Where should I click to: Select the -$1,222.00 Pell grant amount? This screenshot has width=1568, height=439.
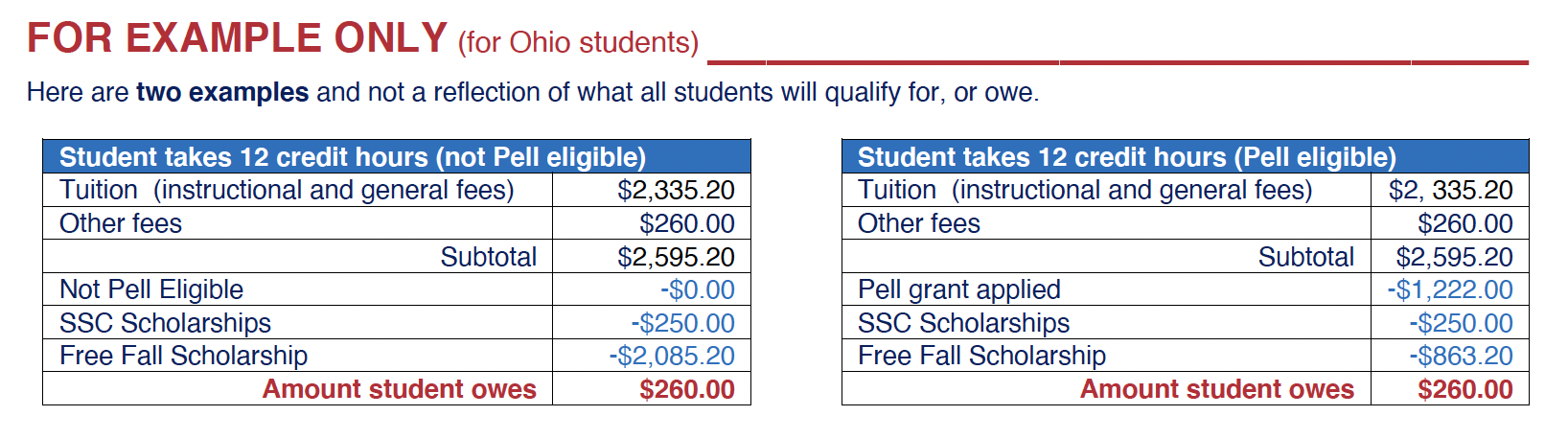tap(1449, 289)
